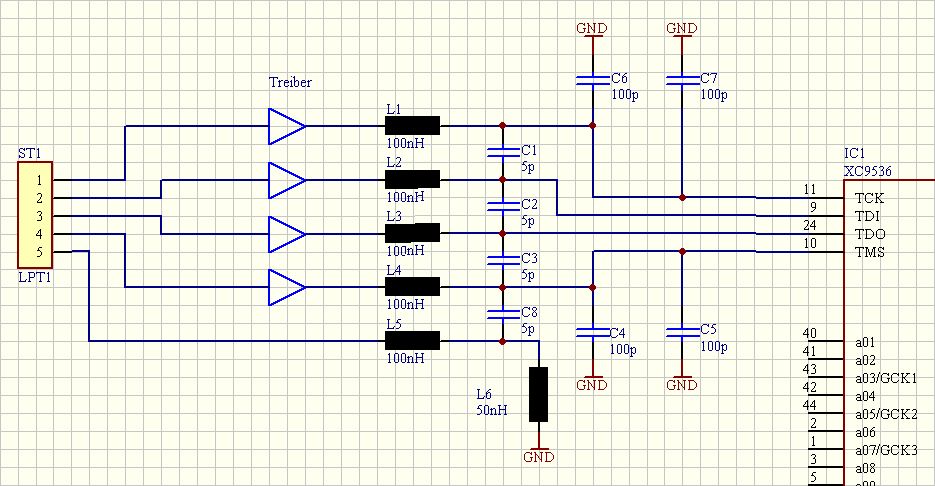935x486 pixels.
Task: Select the LPT1 label under the connector
Action: click(35, 277)
